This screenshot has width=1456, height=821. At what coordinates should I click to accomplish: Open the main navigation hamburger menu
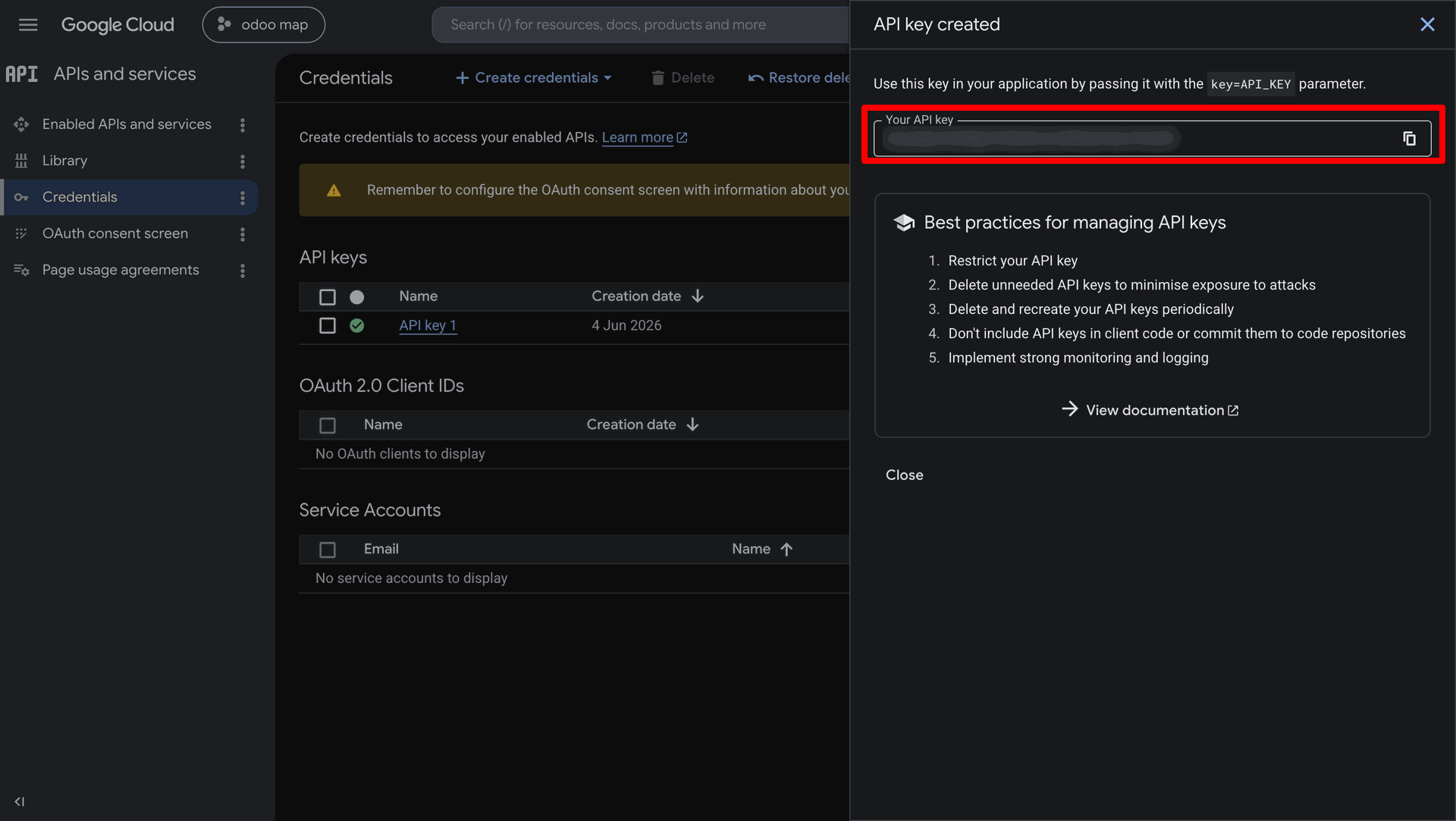point(28,25)
